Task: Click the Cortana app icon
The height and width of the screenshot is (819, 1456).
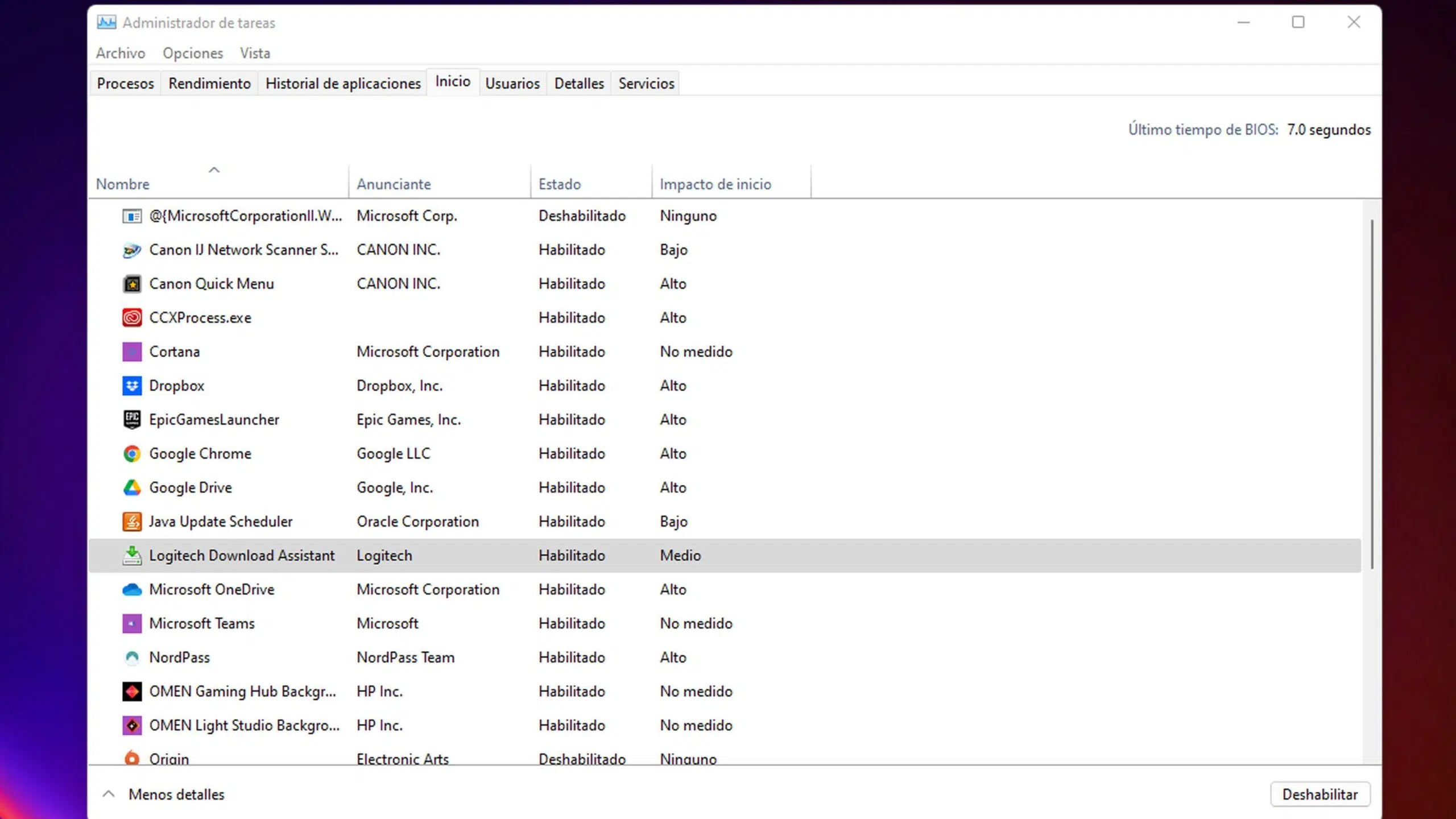Action: 132,352
